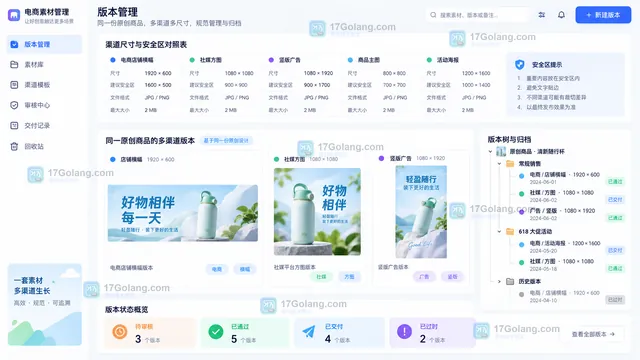Click the 活动海报 column header in the table
The width and height of the screenshot is (640, 360).
(x=448, y=60)
